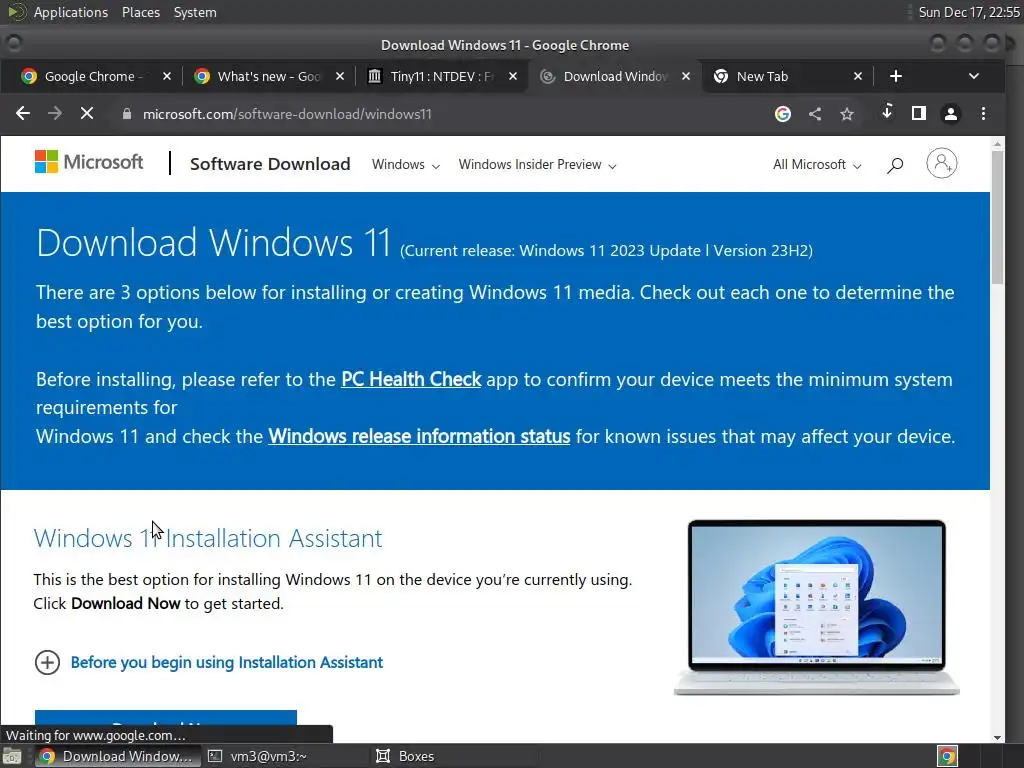Viewport: 1024px width, 768px height.
Task: Expand Windows Insider Preview dropdown
Action: point(537,165)
